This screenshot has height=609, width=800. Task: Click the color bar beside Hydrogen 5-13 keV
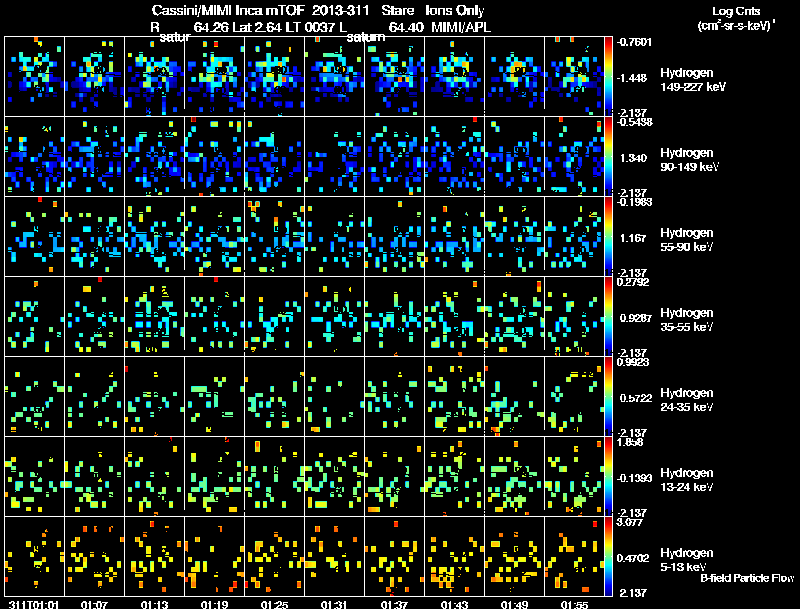coord(608,556)
